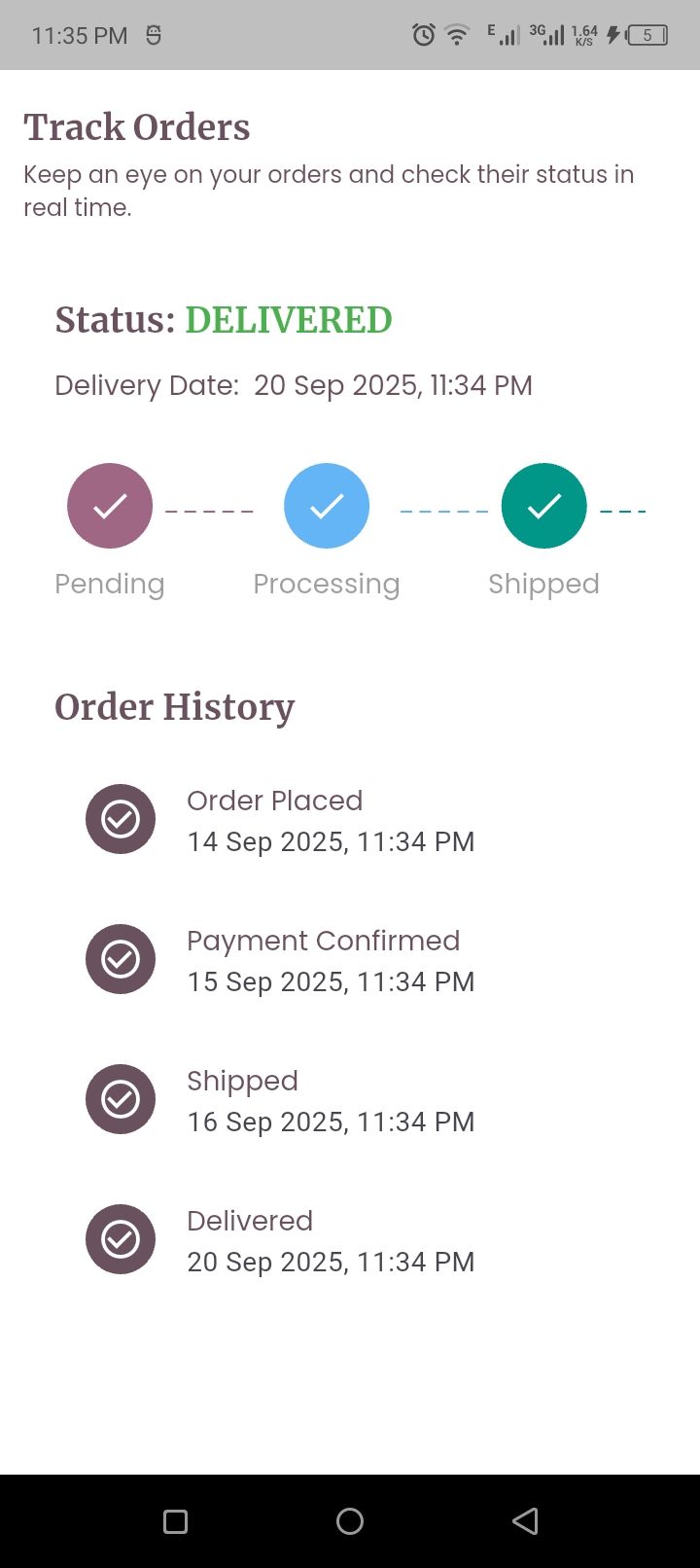Click the Payment Confirmed check icon
This screenshot has height=1568, width=700.
tap(121, 959)
